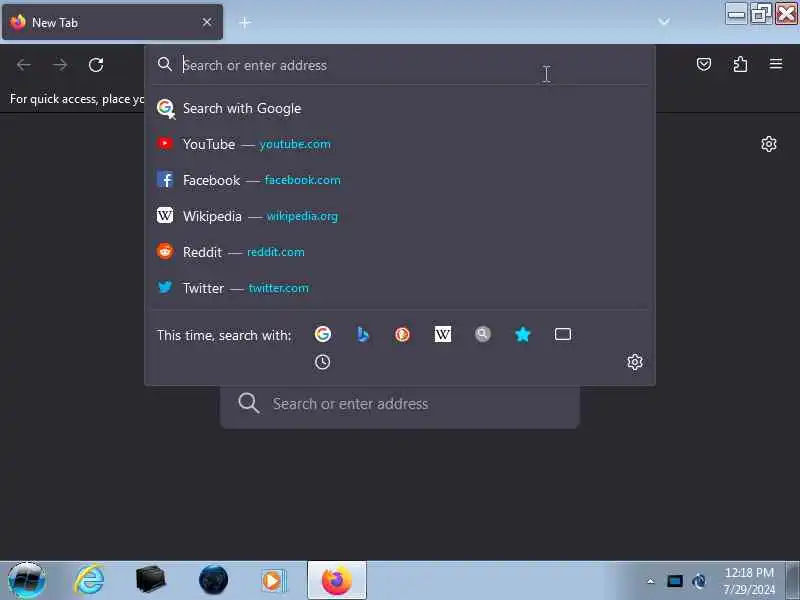
Task: Go forward using the forward arrow
Action: tap(60, 65)
